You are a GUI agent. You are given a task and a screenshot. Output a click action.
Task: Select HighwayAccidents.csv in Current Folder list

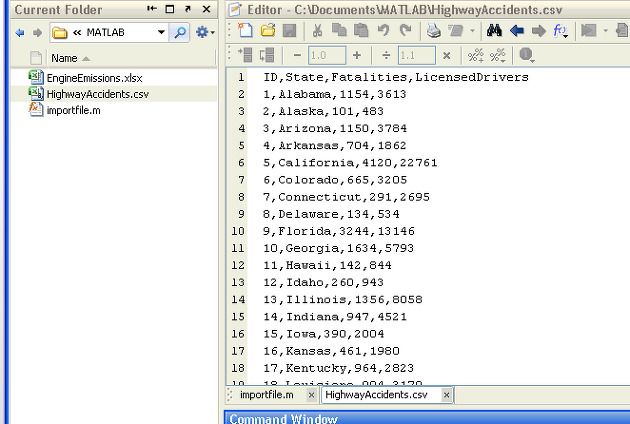98,94
